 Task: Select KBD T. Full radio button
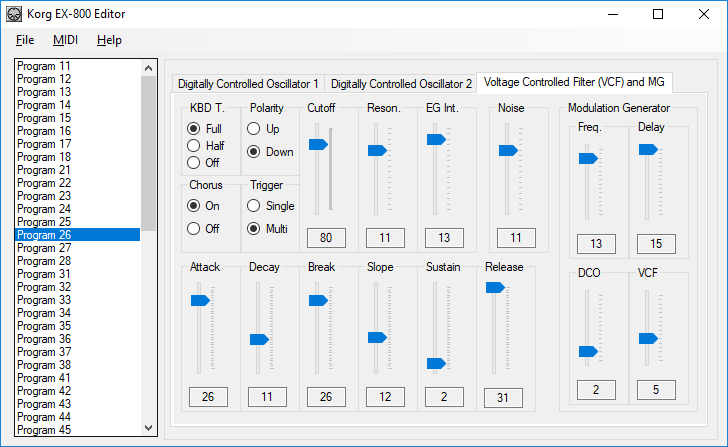pyautogui.click(x=204, y=129)
